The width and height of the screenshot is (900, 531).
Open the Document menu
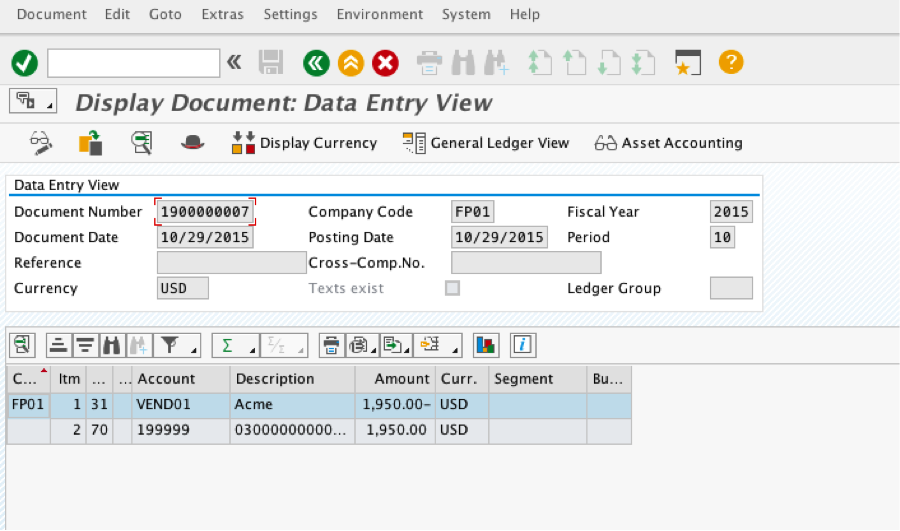[x=52, y=14]
